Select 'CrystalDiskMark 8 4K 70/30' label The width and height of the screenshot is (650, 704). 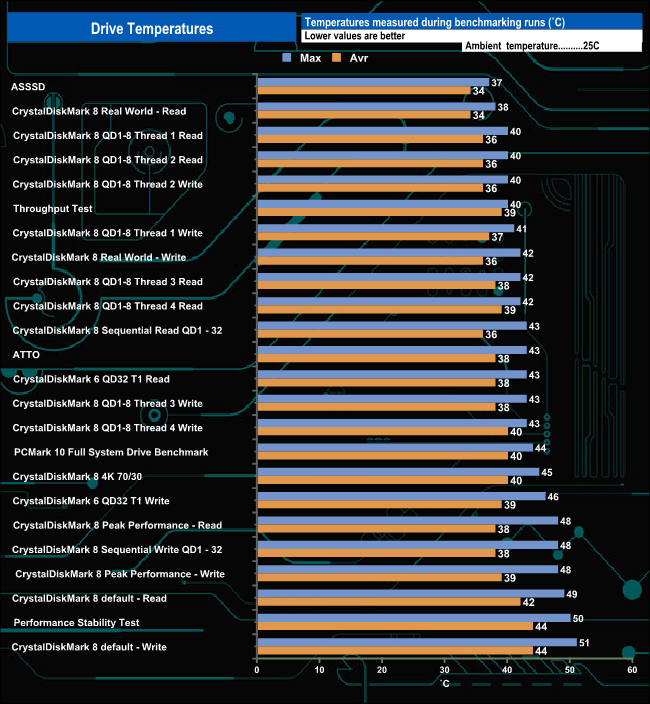click(x=77, y=477)
